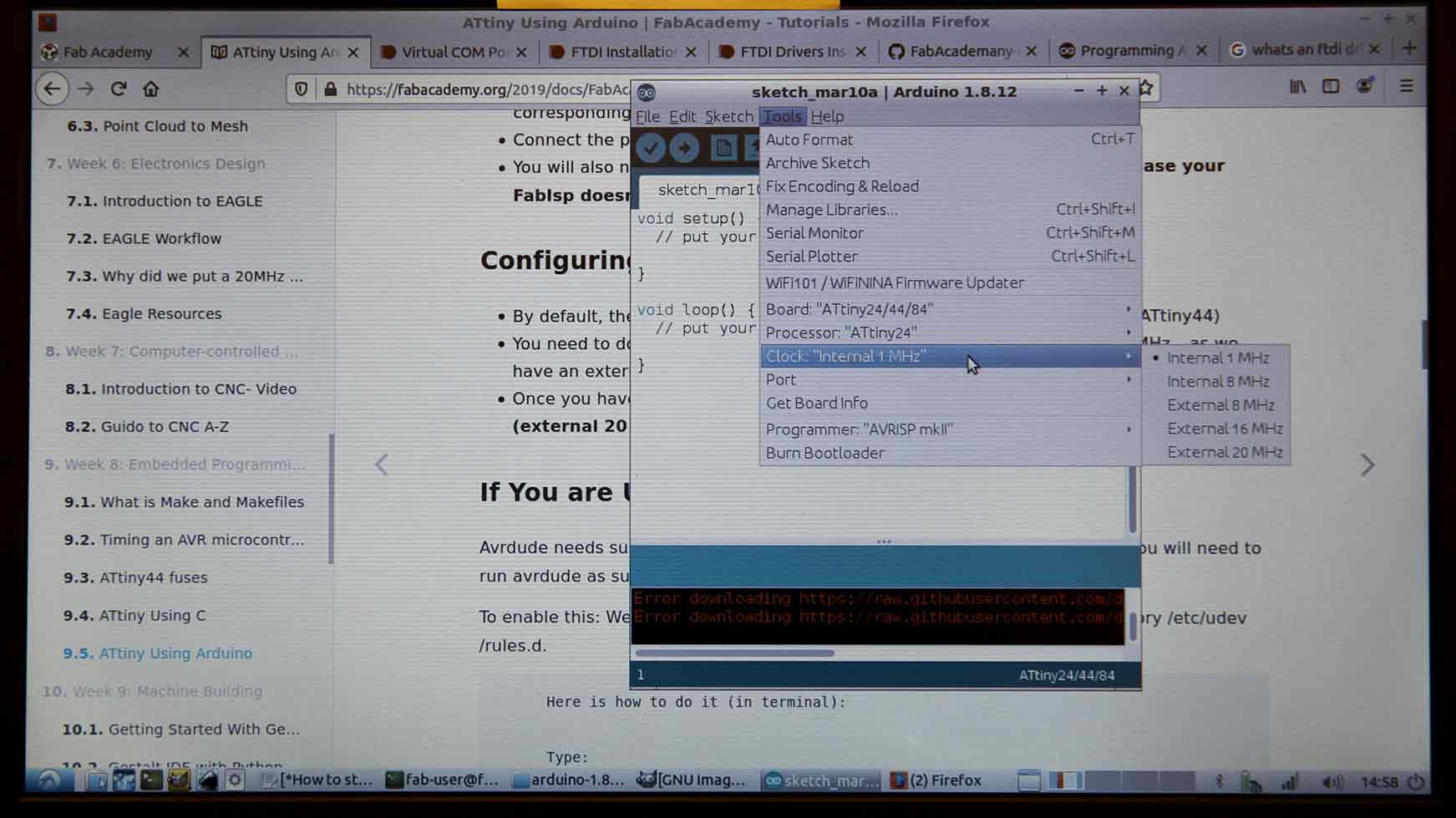1456x818 pixels.
Task: Go back with Firefox back arrow
Action: pyautogui.click(x=52, y=89)
